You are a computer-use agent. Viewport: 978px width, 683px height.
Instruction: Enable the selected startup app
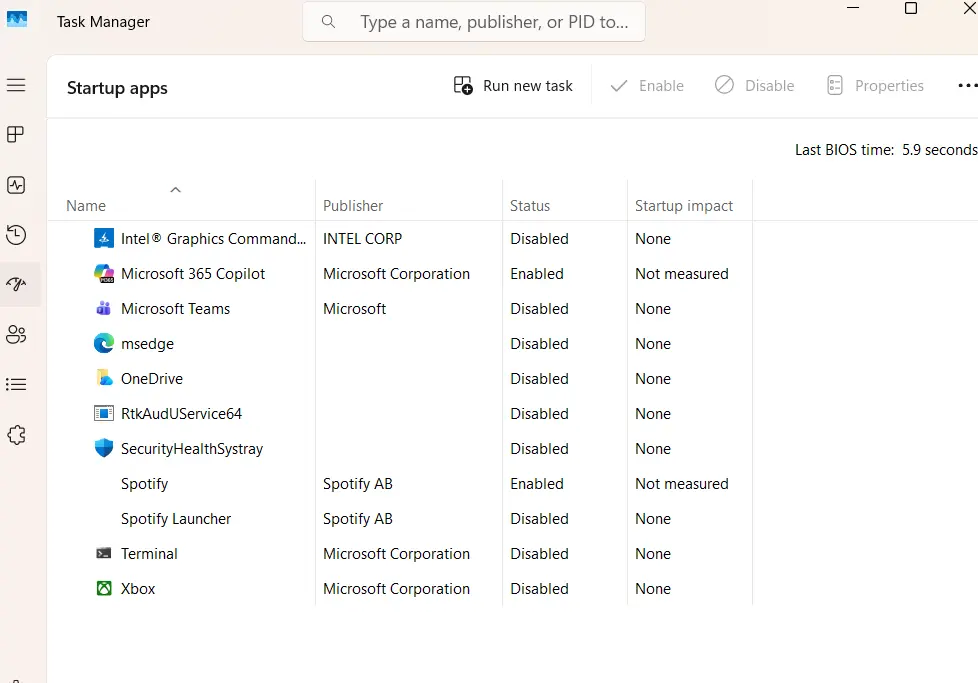tap(646, 85)
